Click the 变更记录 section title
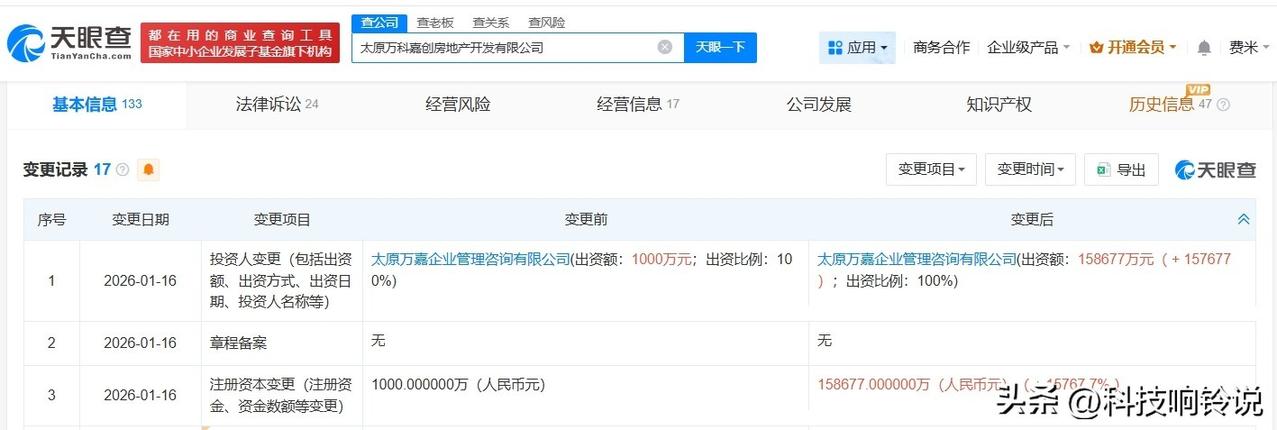The width and height of the screenshot is (1277, 430). tap(55, 170)
